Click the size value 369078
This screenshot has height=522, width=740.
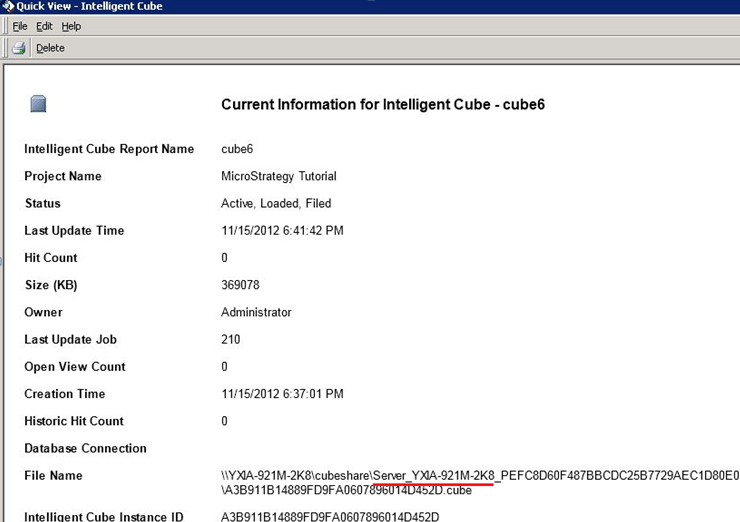[241, 285]
